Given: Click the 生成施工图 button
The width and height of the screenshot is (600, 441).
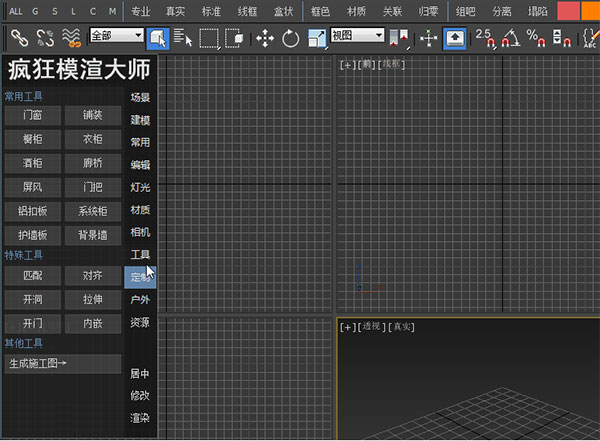Looking at the screenshot, I should pos(63,363).
